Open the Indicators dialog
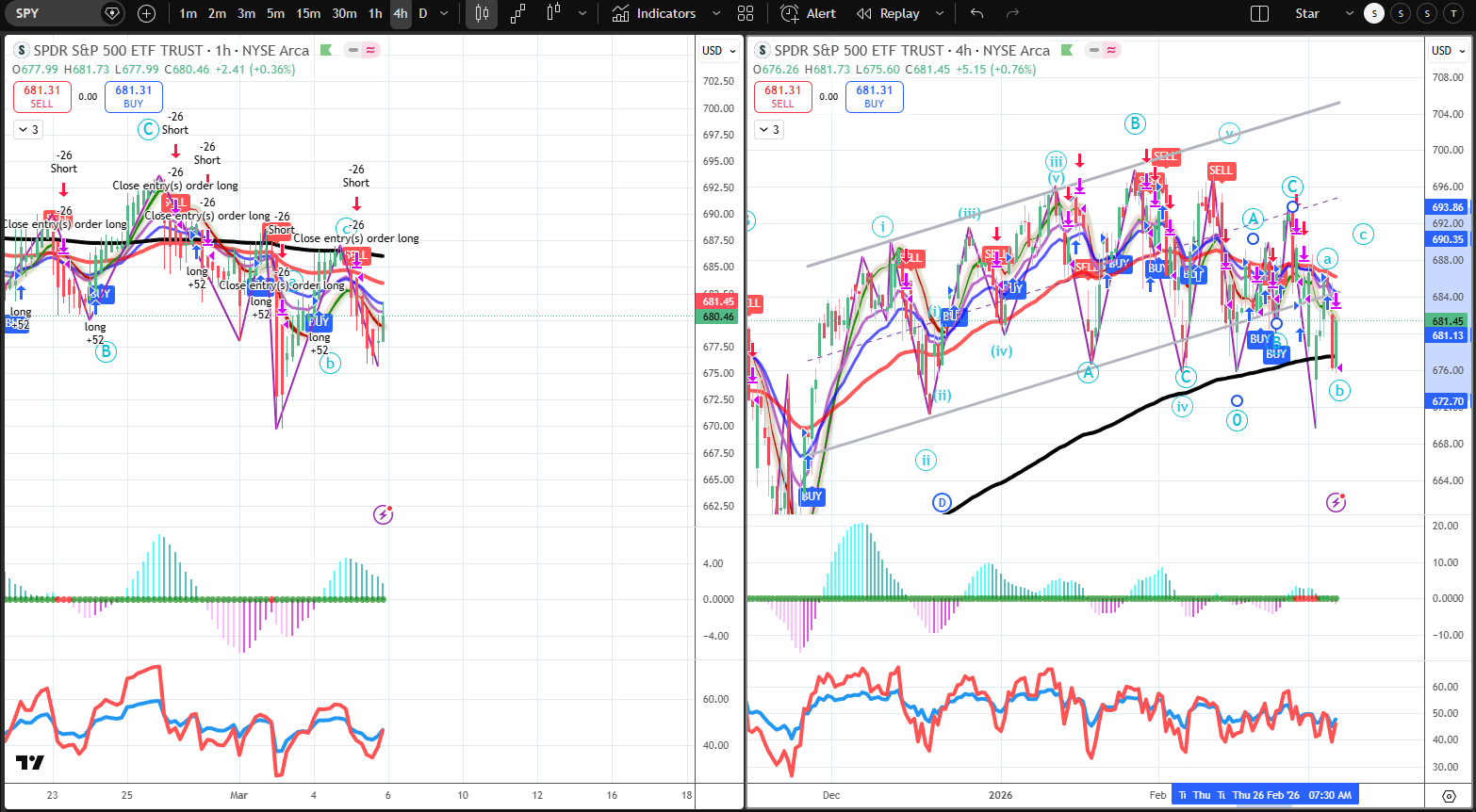 pos(653,13)
